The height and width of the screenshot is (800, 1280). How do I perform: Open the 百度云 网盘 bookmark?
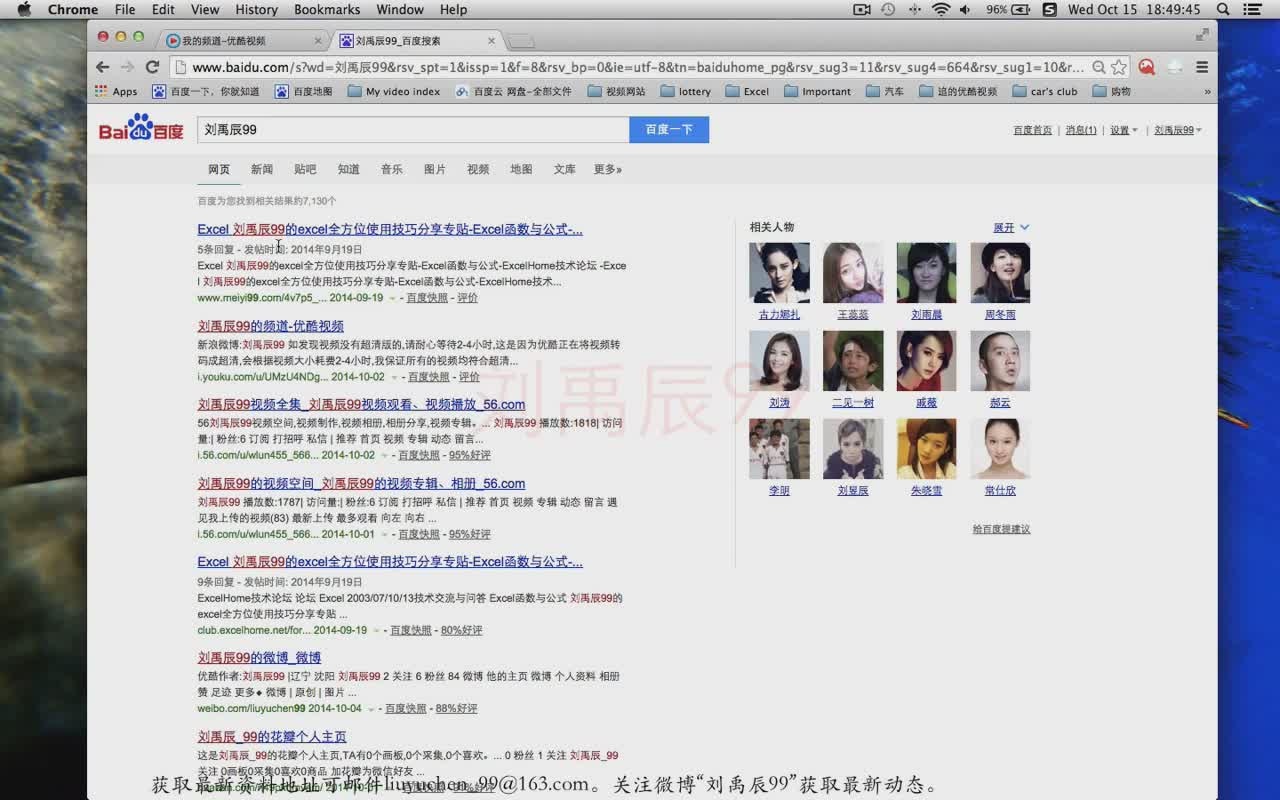pyautogui.click(x=514, y=91)
